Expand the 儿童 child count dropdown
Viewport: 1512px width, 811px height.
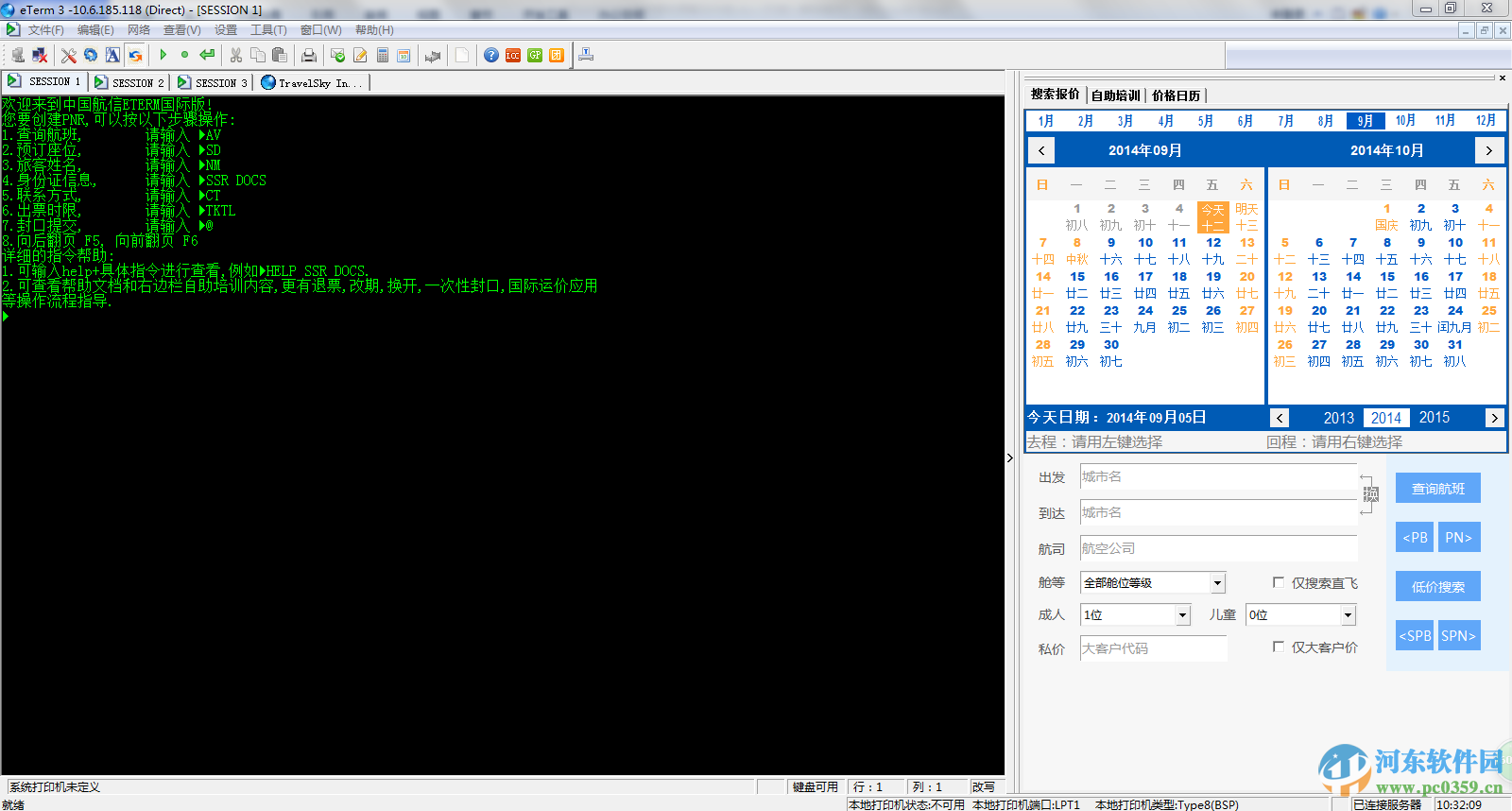(x=1349, y=615)
